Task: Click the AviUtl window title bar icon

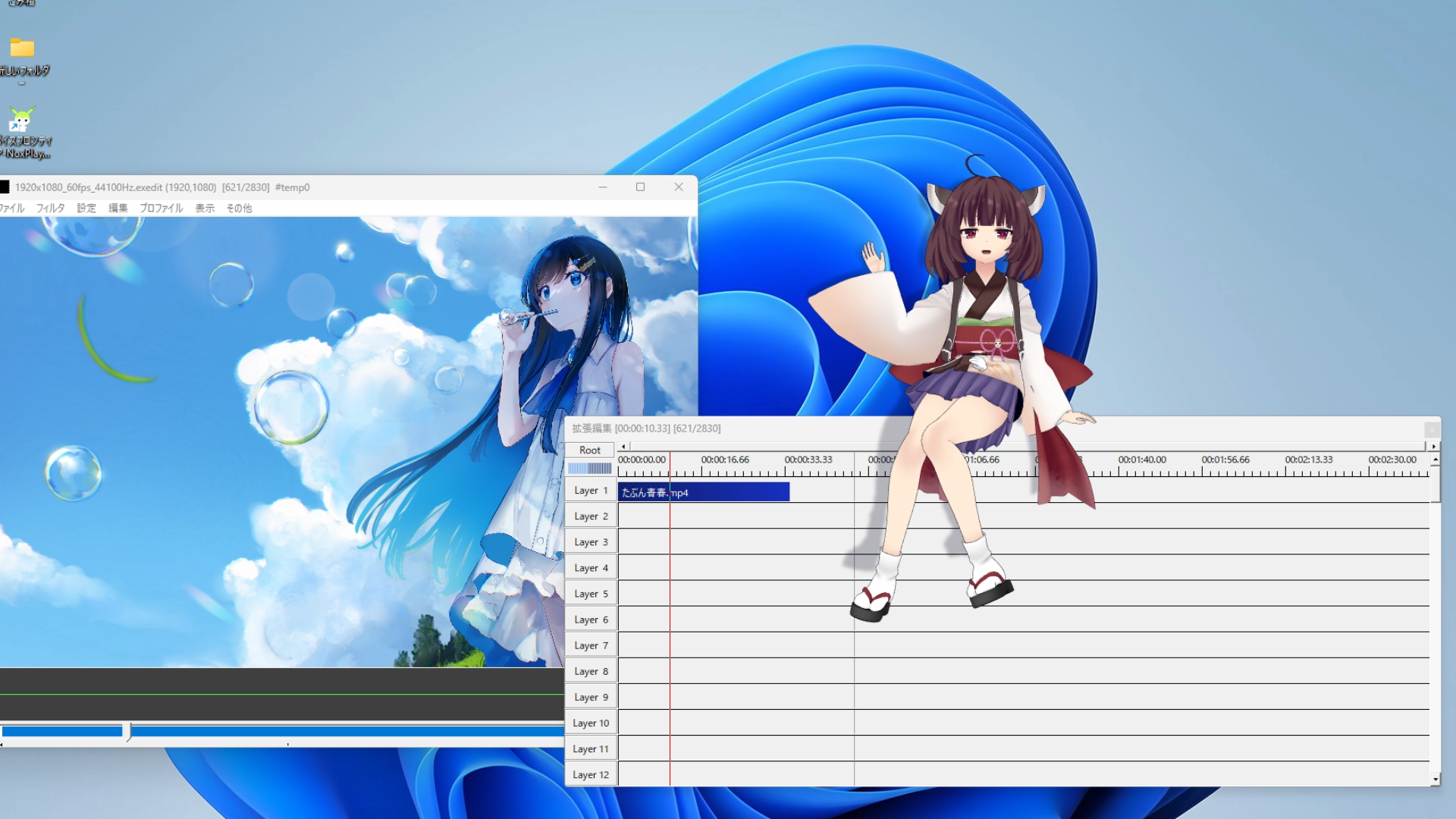Action: point(5,187)
